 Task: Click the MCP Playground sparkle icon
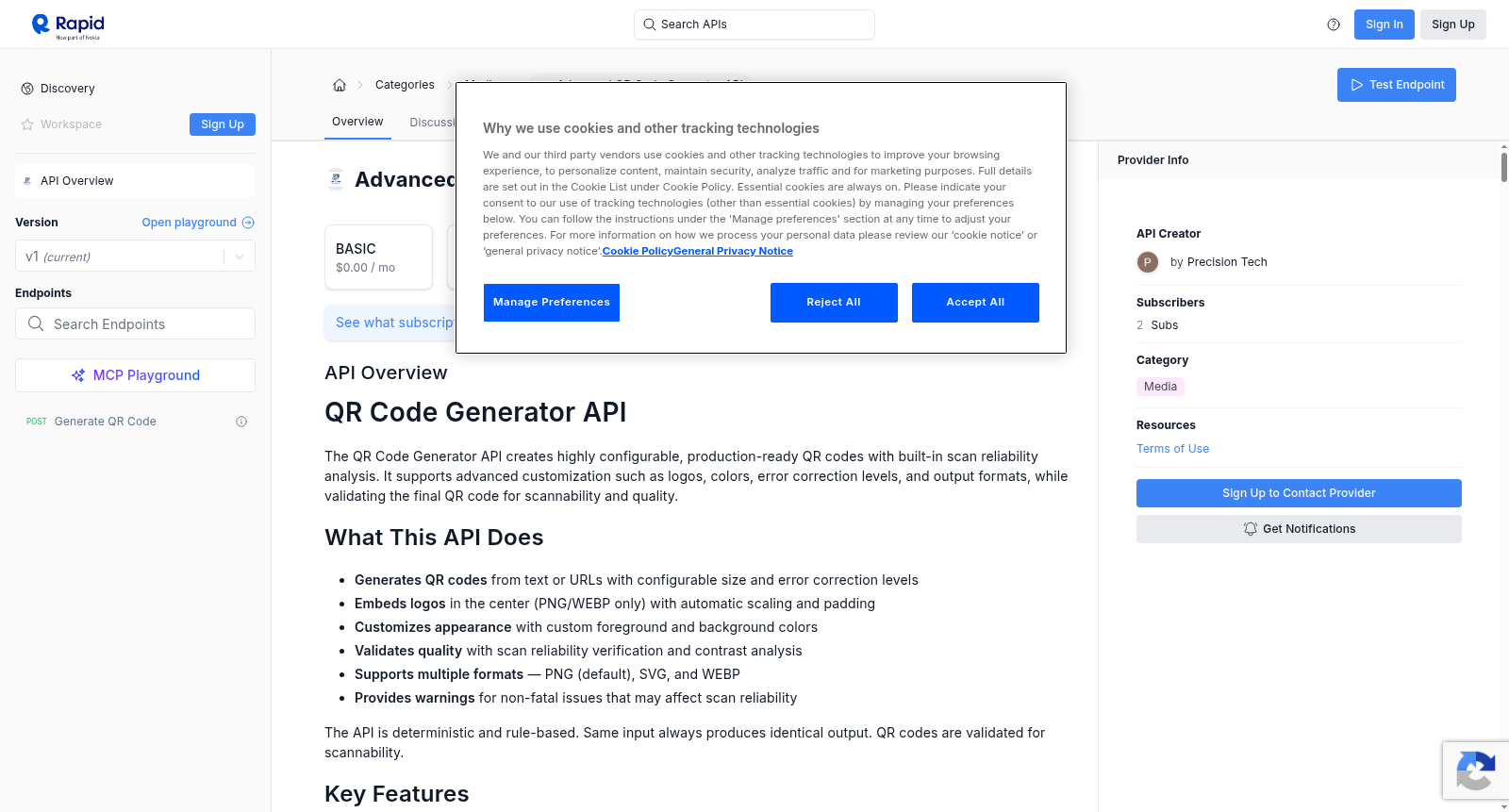coord(78,375)
